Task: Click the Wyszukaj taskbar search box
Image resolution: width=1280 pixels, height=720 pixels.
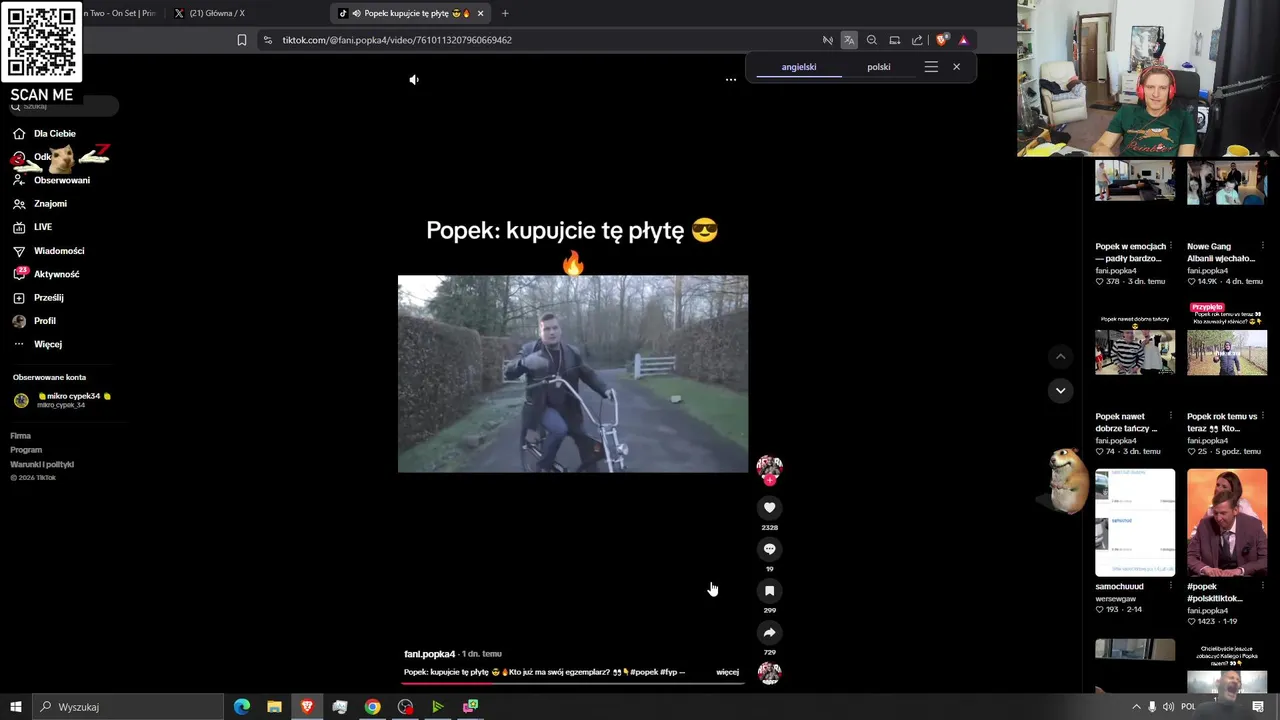Action: coord(128,707)
